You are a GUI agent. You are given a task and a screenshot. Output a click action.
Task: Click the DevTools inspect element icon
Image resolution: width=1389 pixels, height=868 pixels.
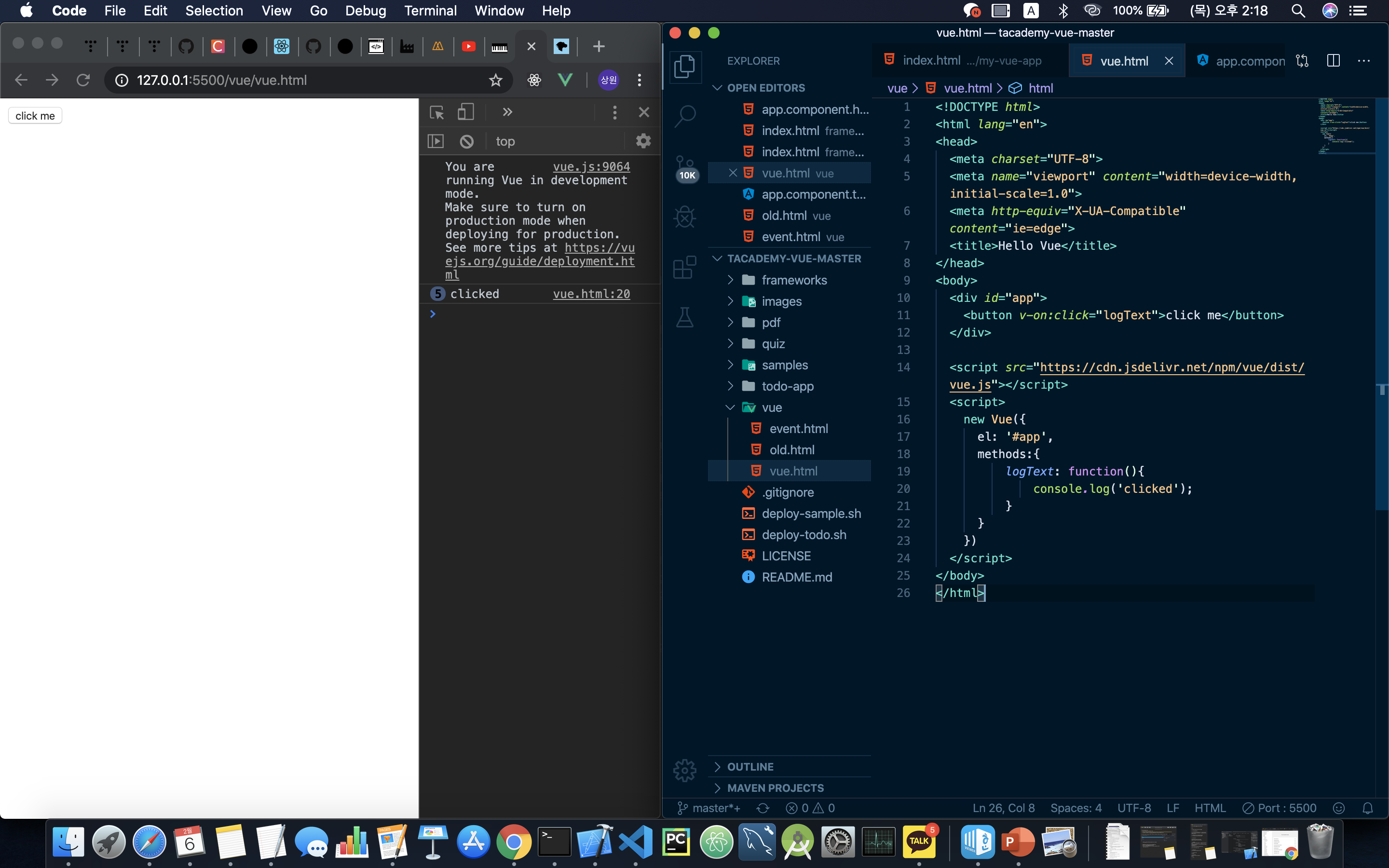click(436, 112)
